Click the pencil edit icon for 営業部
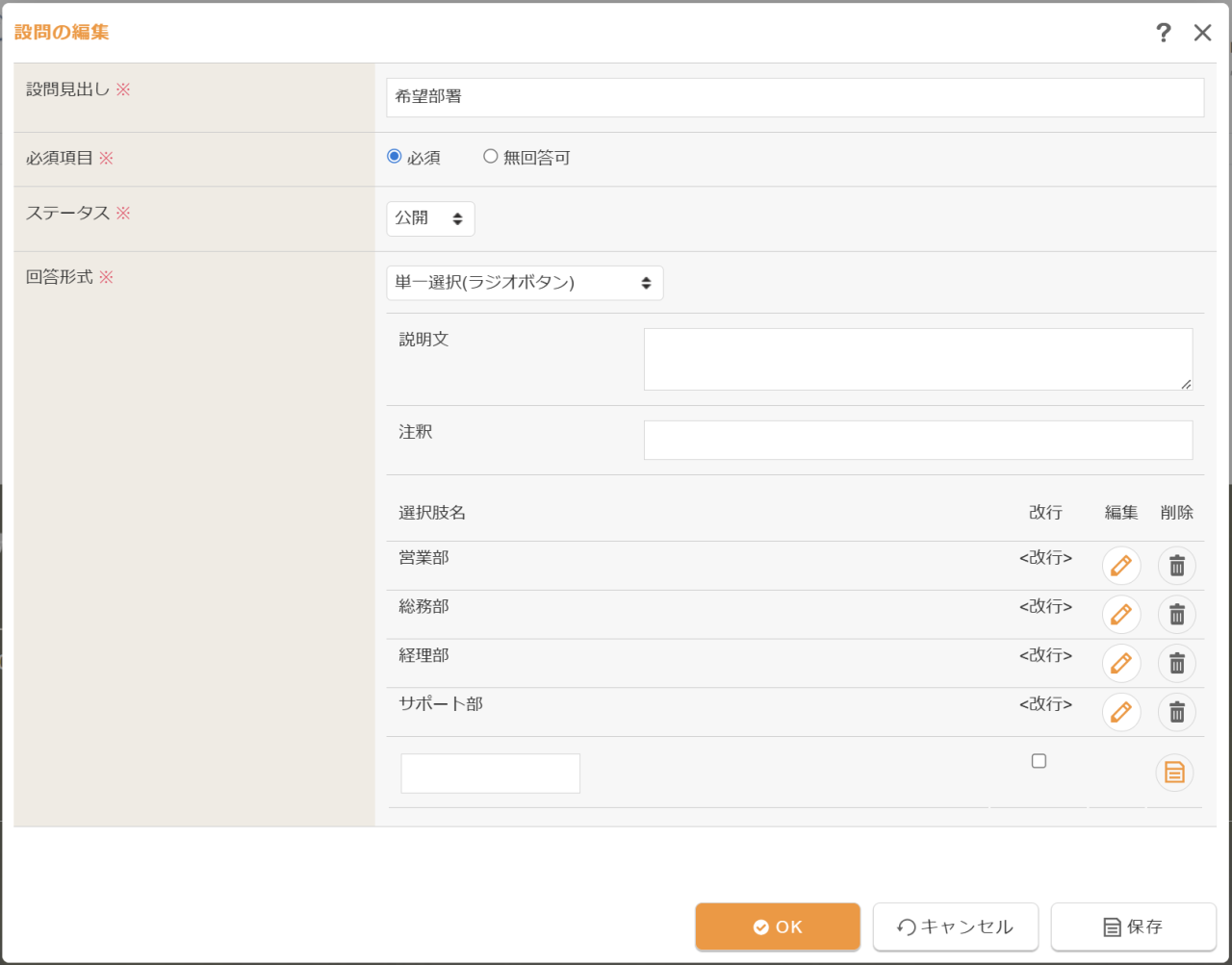This screenshot has height=965, width=1232. click(x=1120, y=566)
